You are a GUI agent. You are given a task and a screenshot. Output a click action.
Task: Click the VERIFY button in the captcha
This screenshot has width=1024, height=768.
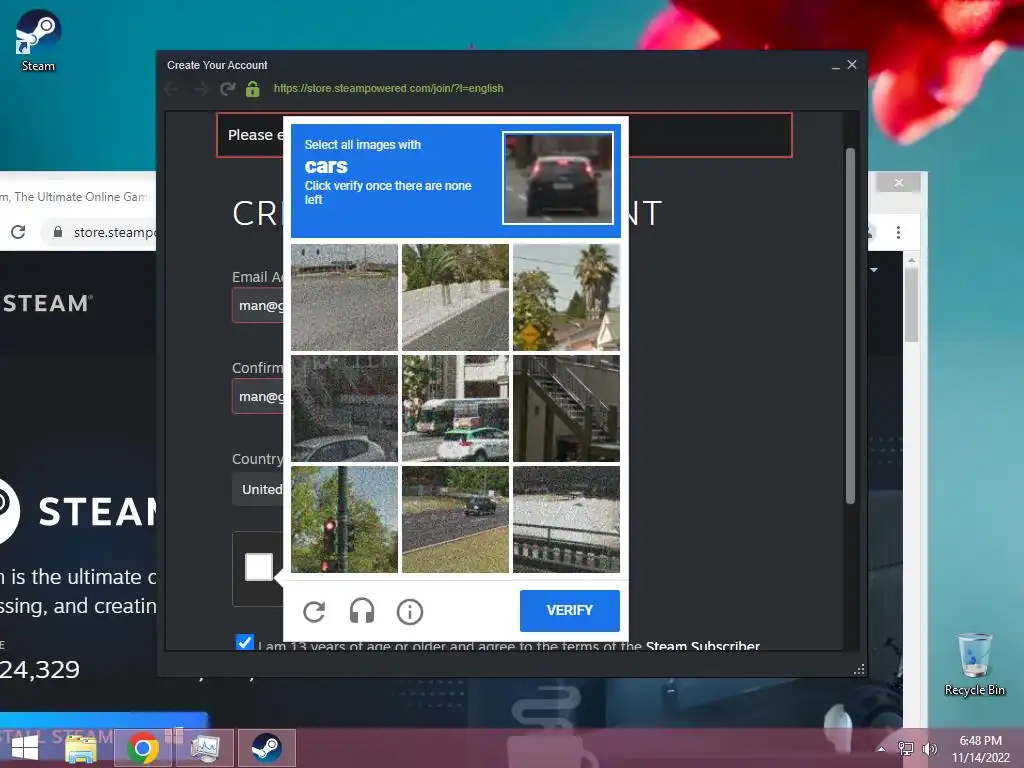(569, 610)
